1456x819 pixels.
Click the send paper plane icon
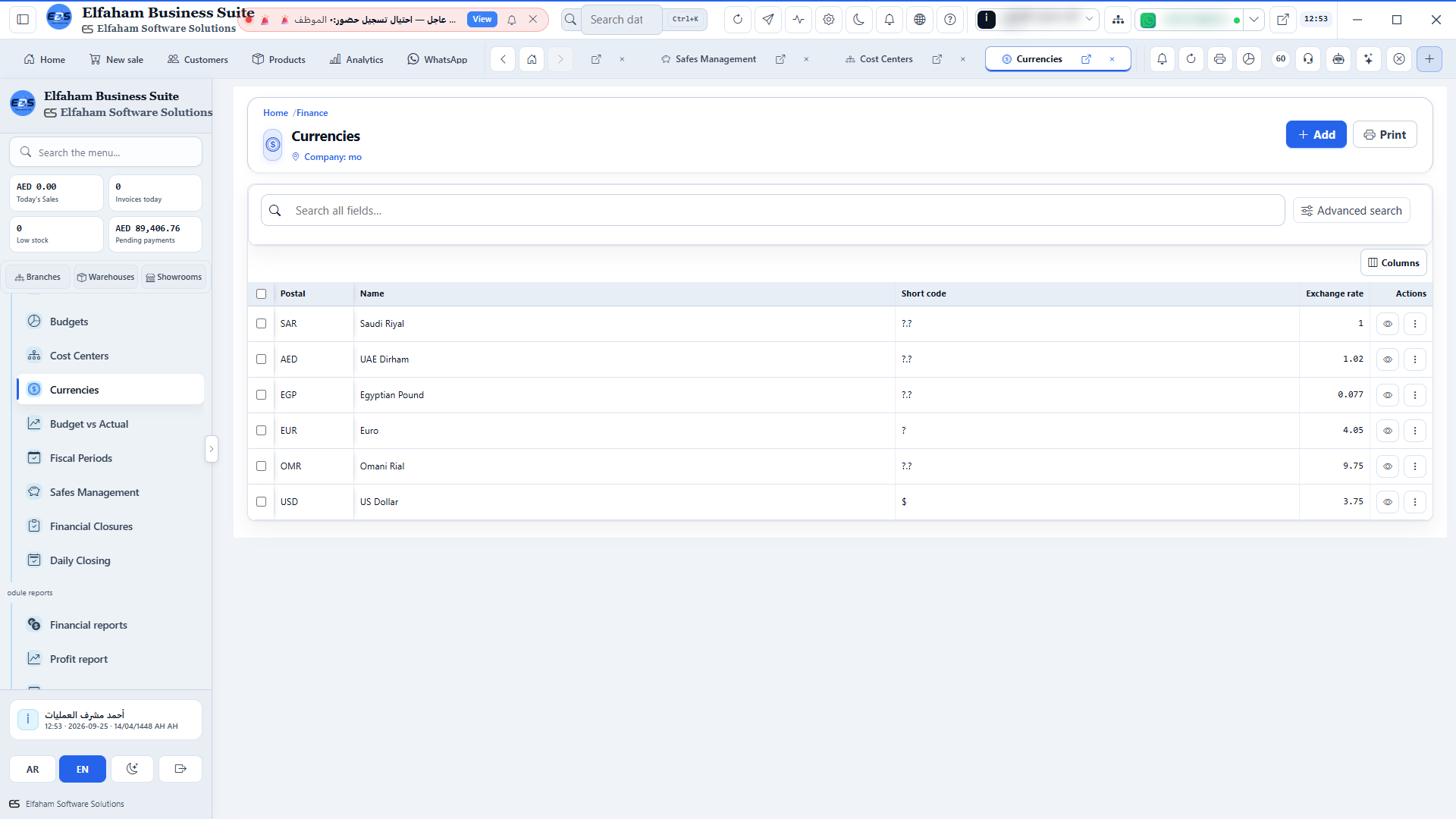(x=767, y=20)
